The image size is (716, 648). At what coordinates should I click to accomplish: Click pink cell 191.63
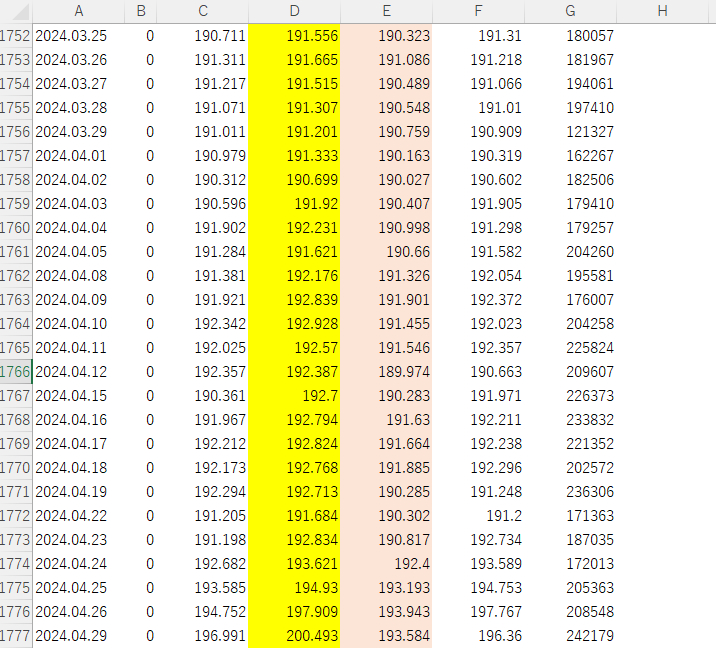click(386, 420)
